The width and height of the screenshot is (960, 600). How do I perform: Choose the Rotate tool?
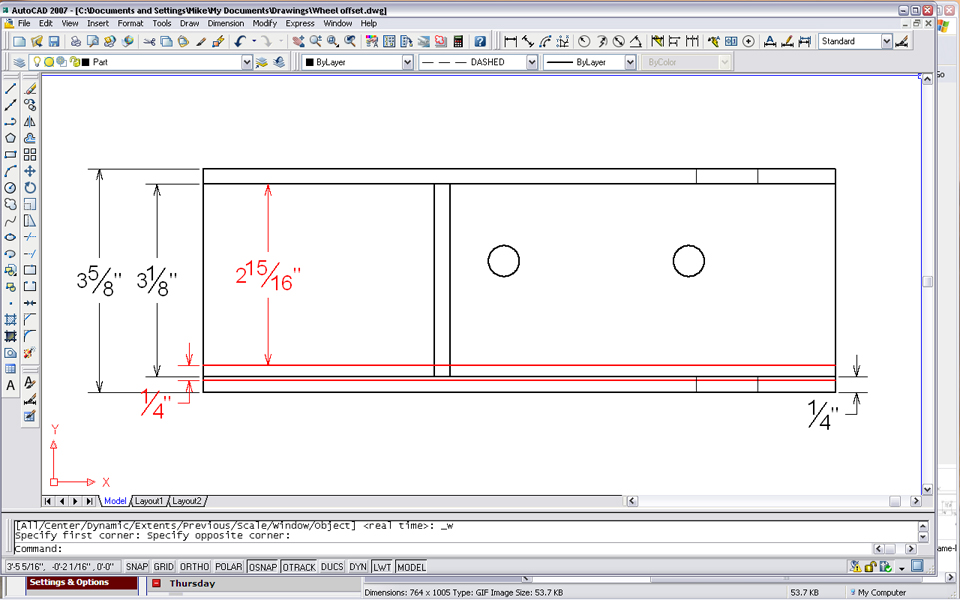point(30,188)
